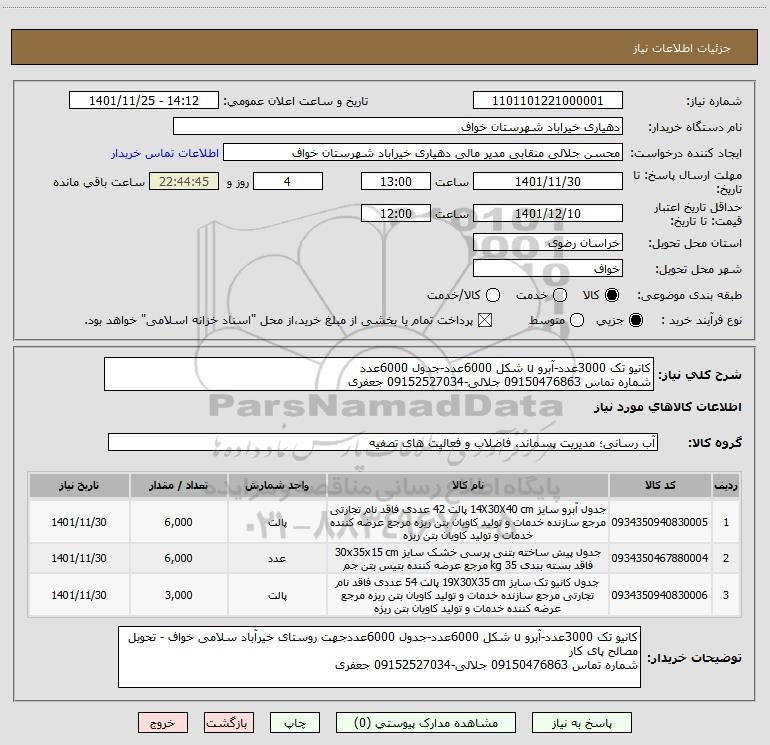
Task: Click row 3 date cell 1401/11/30
Action: pyautogui.click(x=79, y=595)
